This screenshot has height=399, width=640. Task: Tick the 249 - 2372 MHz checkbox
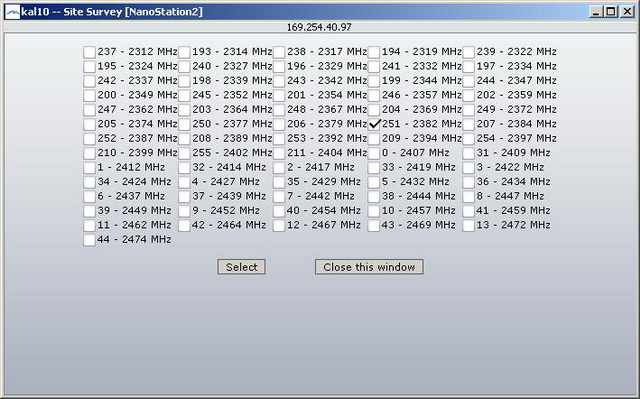point(469,110)
